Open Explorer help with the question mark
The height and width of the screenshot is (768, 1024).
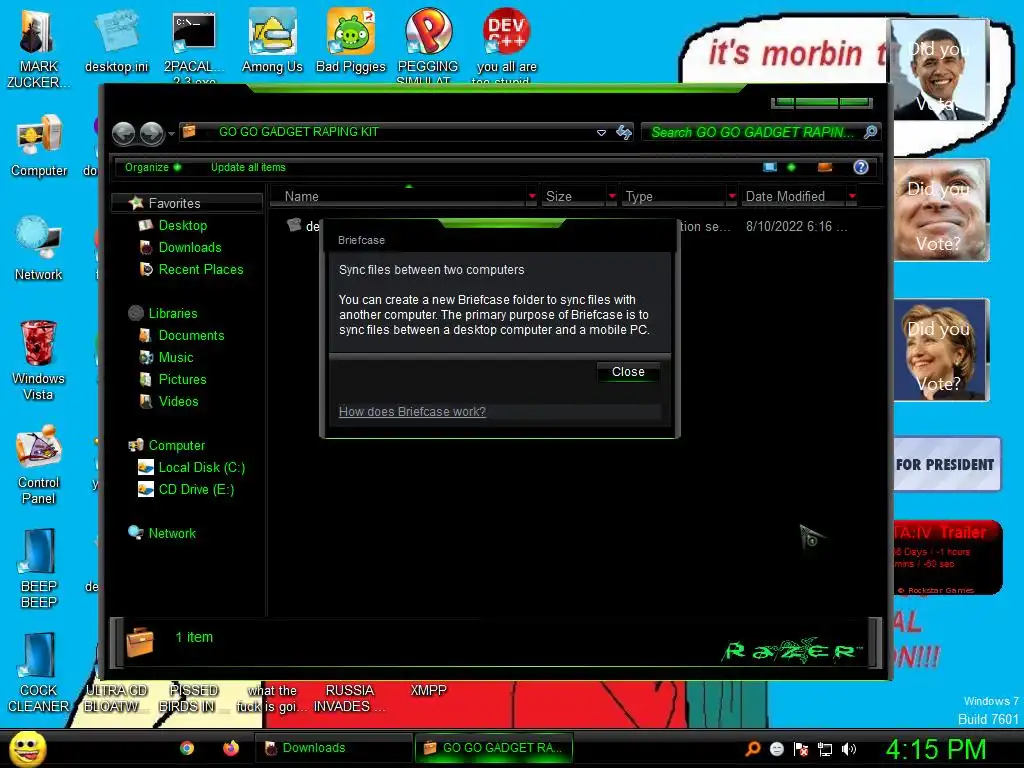click(x=861, y=167)
